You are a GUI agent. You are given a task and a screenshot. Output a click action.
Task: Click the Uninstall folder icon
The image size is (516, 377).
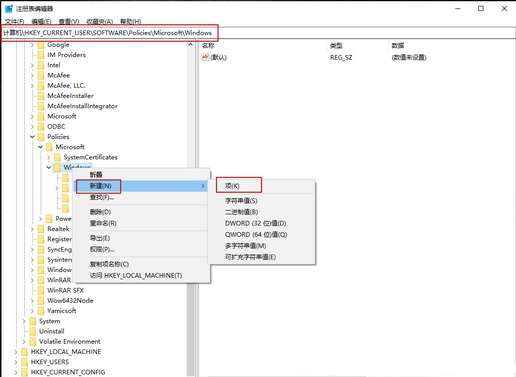(x=33, y=331)
